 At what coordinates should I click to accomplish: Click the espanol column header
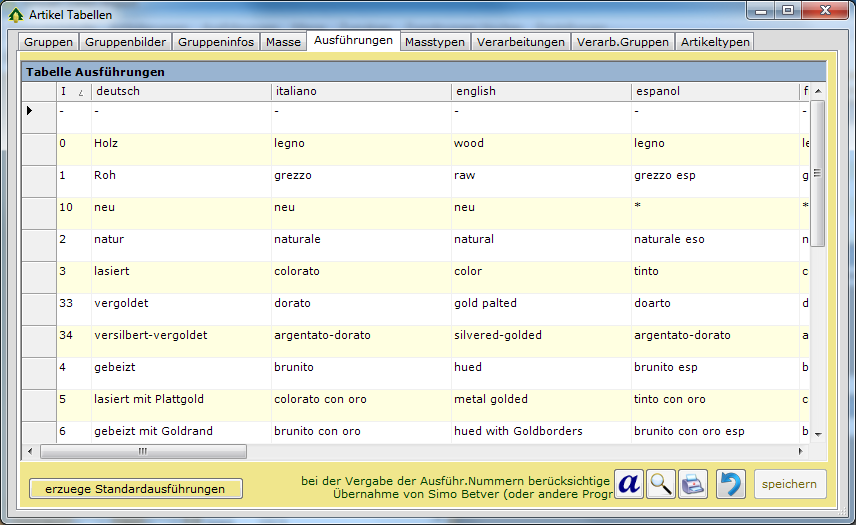pyautogui.click(x=712, y=91)
